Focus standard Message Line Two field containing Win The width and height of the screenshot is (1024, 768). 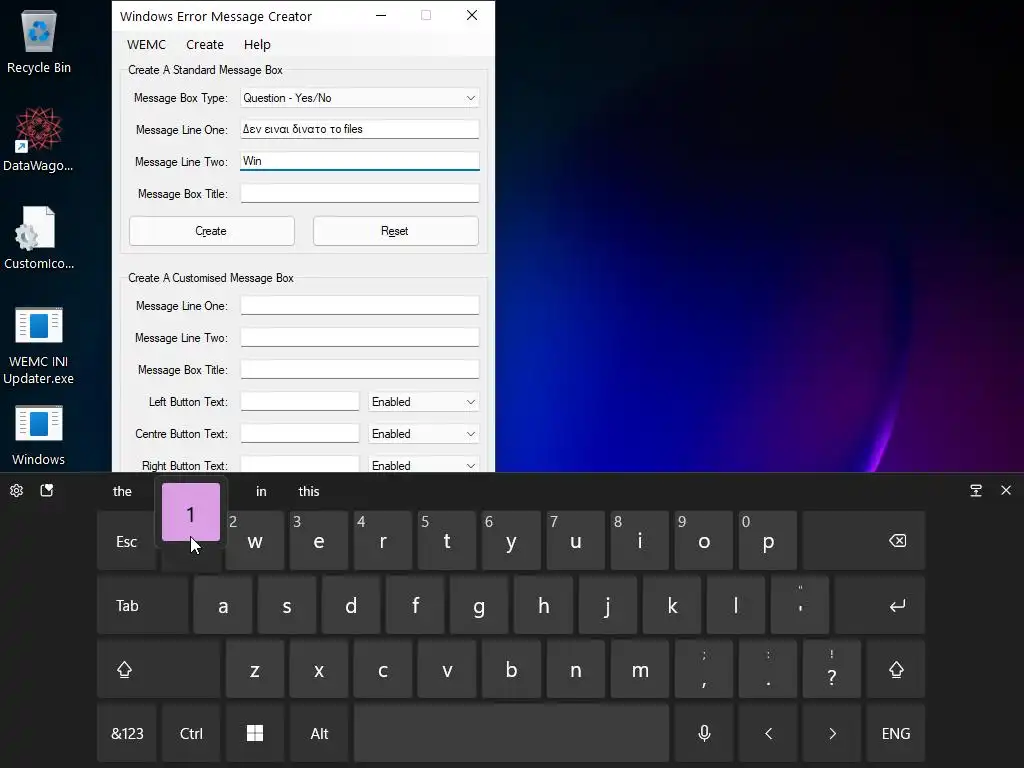[x=360, y=161]
